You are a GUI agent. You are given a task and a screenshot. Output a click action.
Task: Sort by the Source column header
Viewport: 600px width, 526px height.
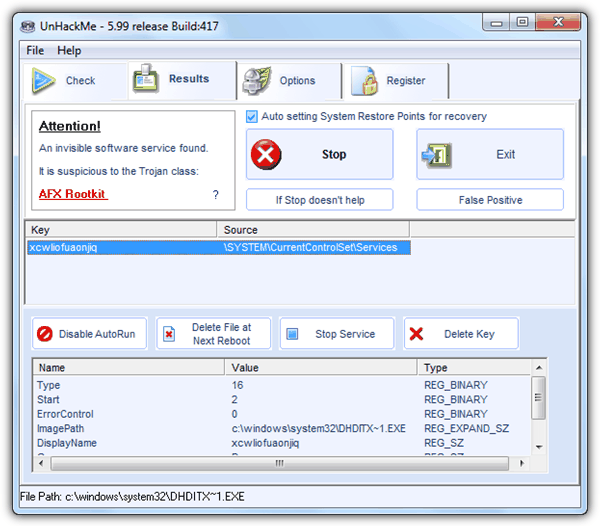tap(313, 230)
